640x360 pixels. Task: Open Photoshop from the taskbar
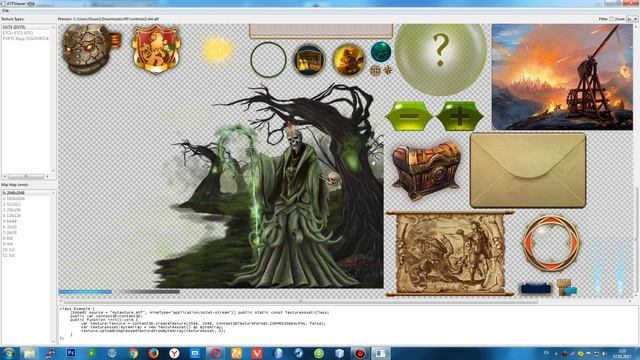pos(71,353)
